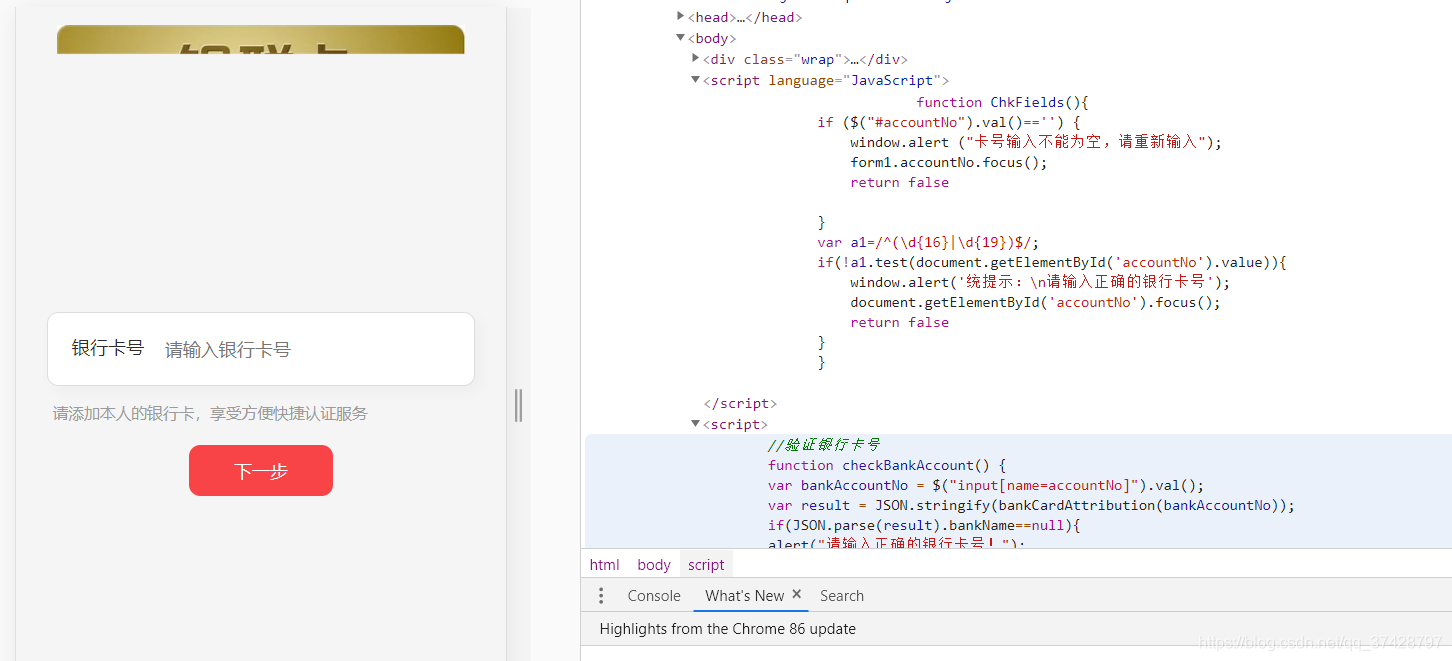Select the html breadcrumb
The width and height of the screenshot is (1452, 661).
point(604,565)
